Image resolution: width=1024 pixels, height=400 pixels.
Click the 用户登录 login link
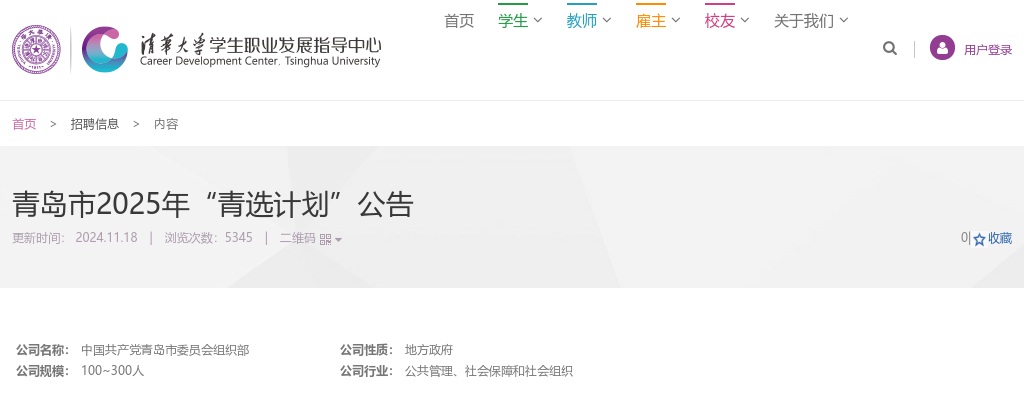click(x=988, y=49)
